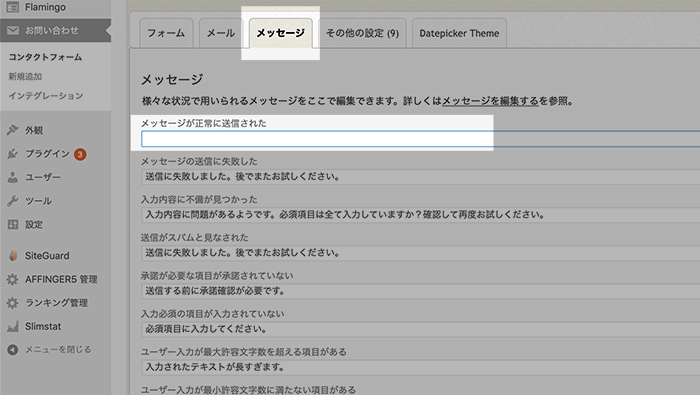Select コンタクトフォーム submenu link
This screenshot has height=395, width=700.
45,57
